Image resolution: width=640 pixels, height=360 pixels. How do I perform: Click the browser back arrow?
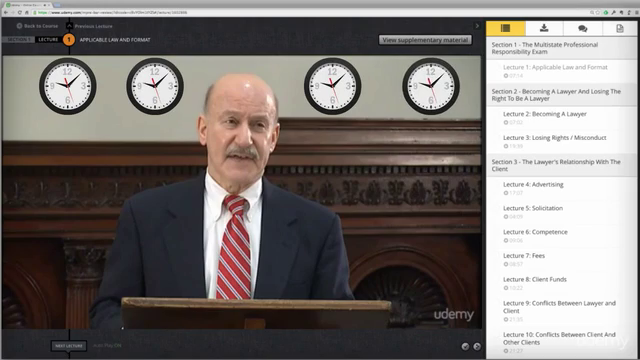point(6,13)
